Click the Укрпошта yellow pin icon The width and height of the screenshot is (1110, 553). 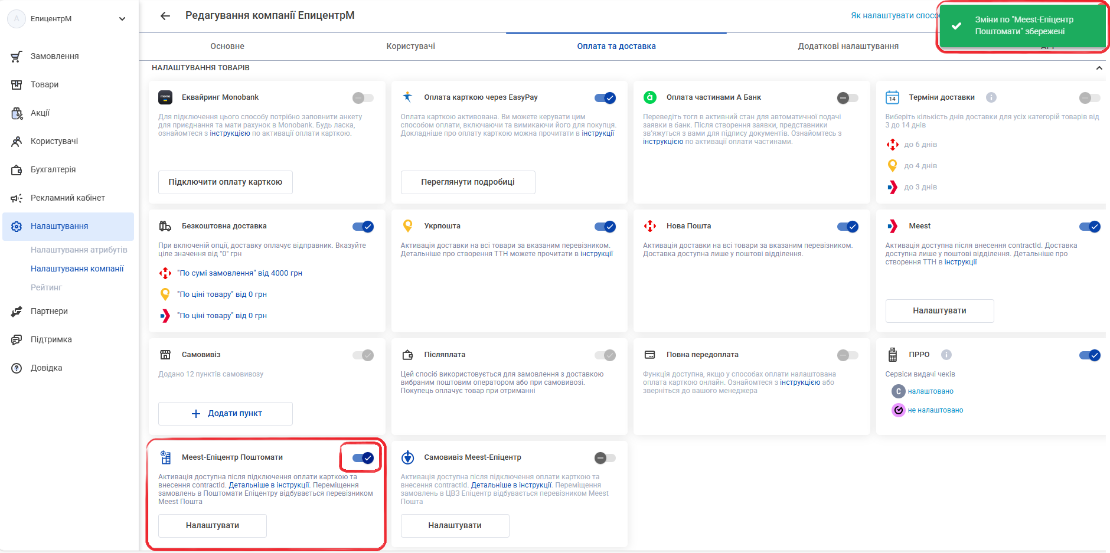(408, 227)
